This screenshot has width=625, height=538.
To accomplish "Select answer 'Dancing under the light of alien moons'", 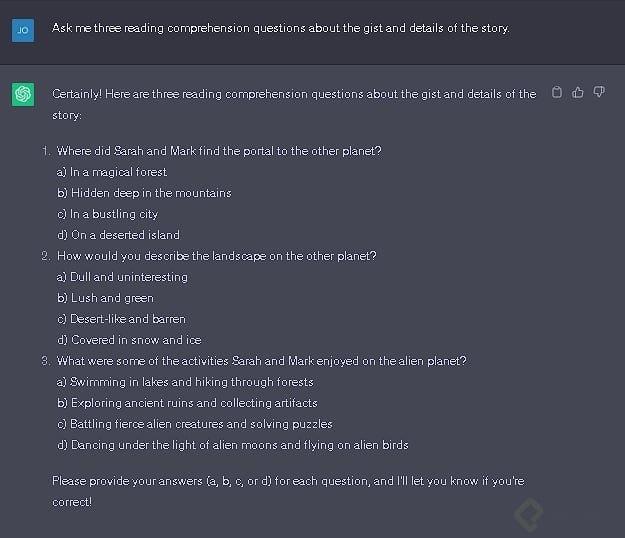I will pyautogui.click(x=233, y=445).
